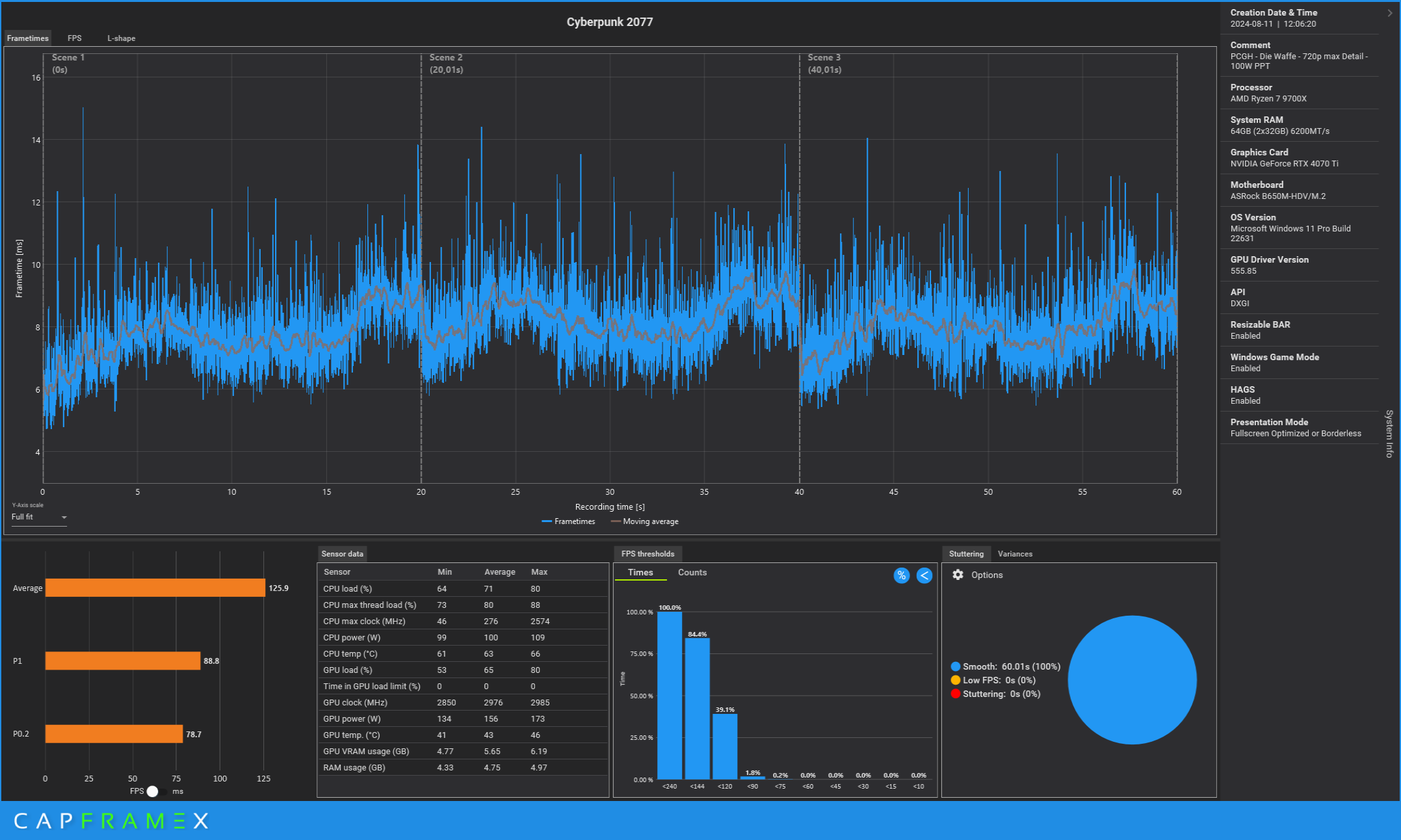This screenshot has width=1401, height=840.
Task: Click the Resizable BAR Enabled entry
Action: point(1300,330)
